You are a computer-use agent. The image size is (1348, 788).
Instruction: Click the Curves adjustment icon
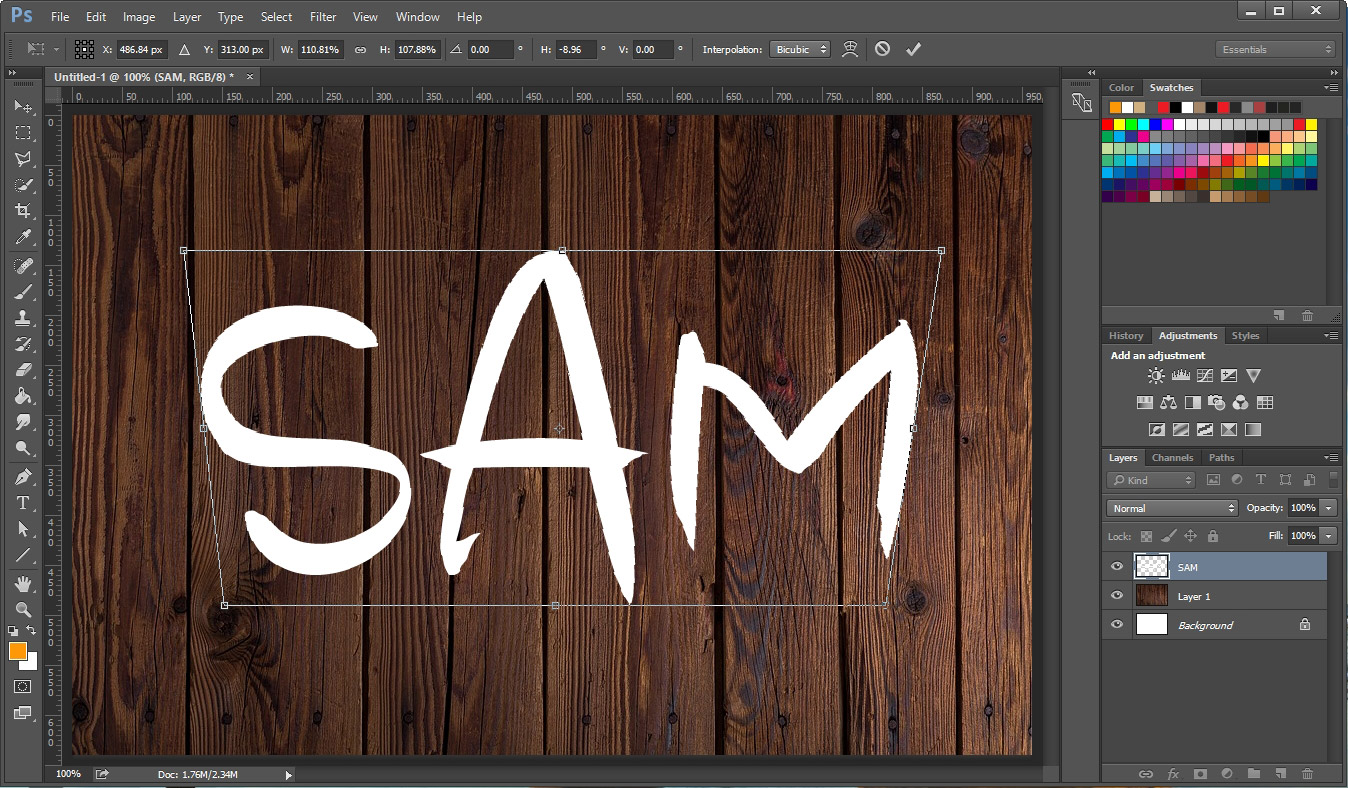pyautogui.click(x=1204, y=376)
